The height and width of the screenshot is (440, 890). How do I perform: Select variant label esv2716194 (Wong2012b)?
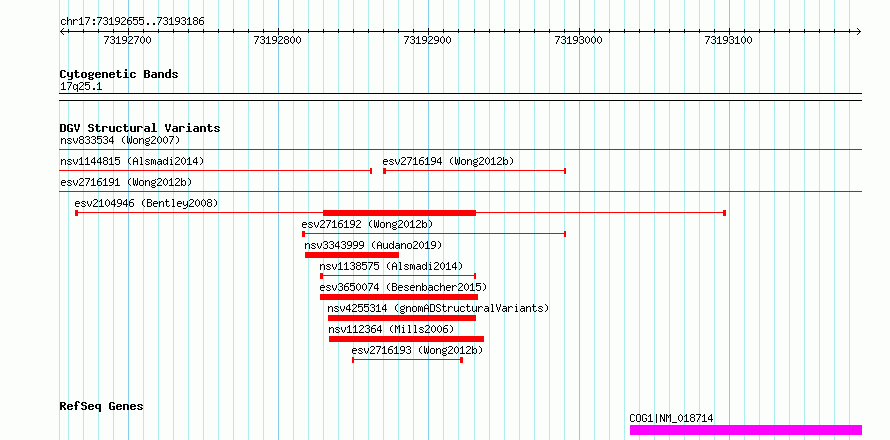pos(448,162)
